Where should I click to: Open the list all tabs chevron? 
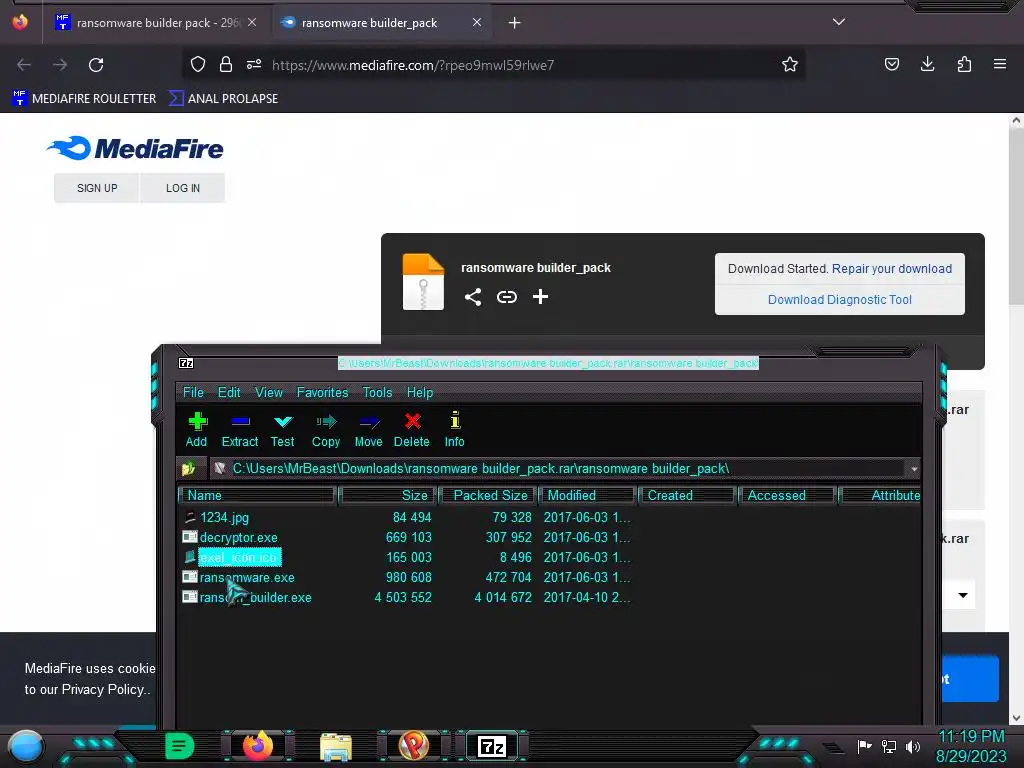tap(839, 22)
